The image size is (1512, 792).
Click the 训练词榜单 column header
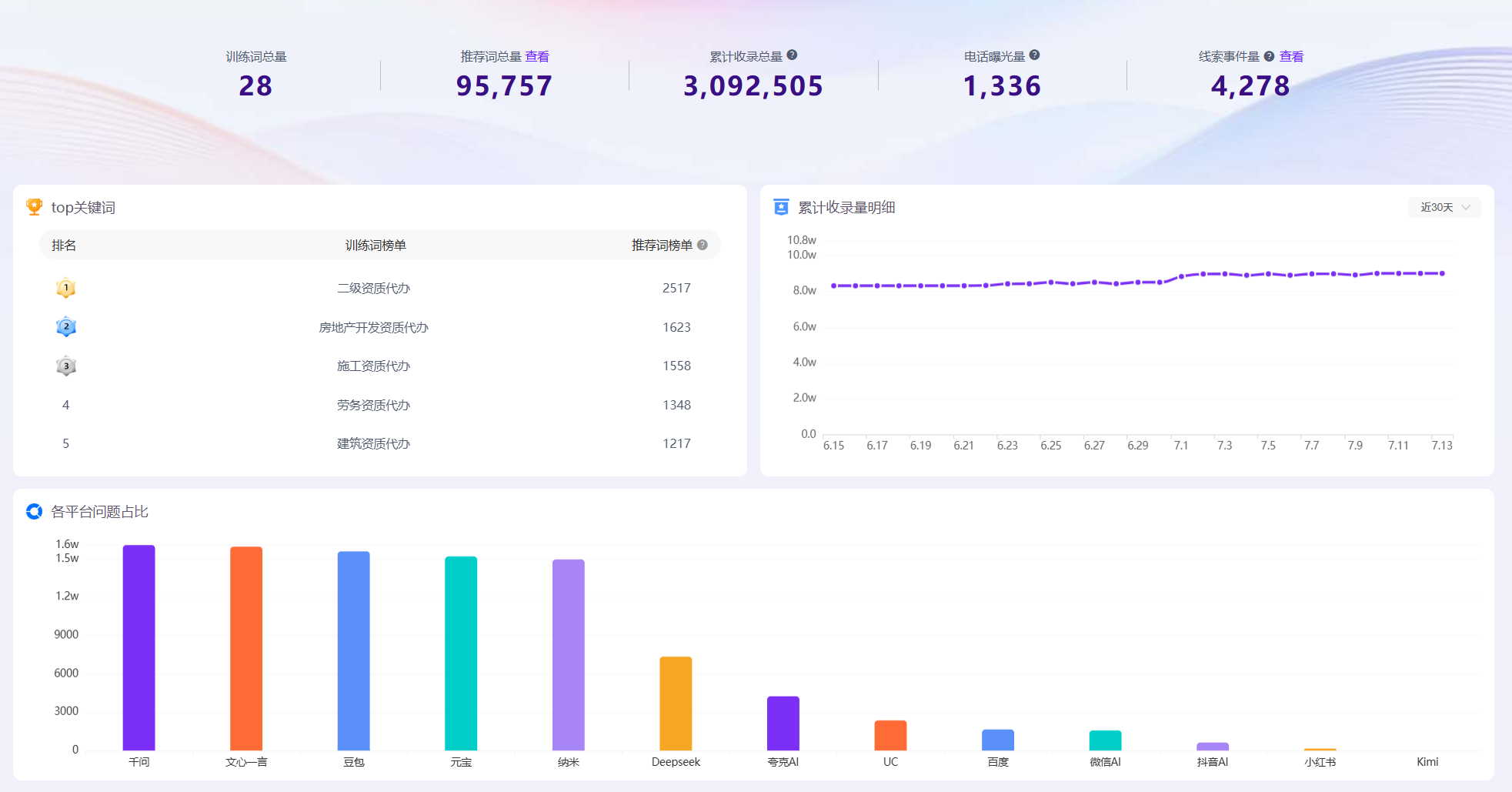375,245
